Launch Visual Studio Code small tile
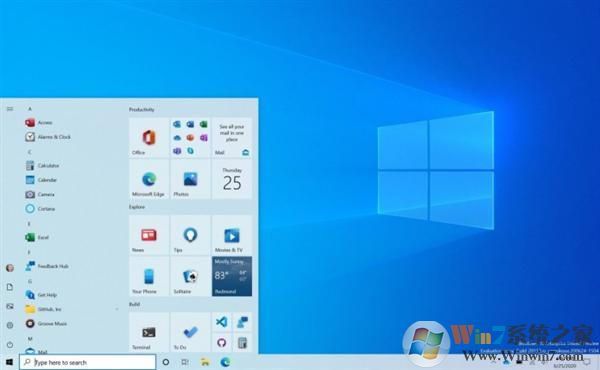 click(x=222, y=322)
